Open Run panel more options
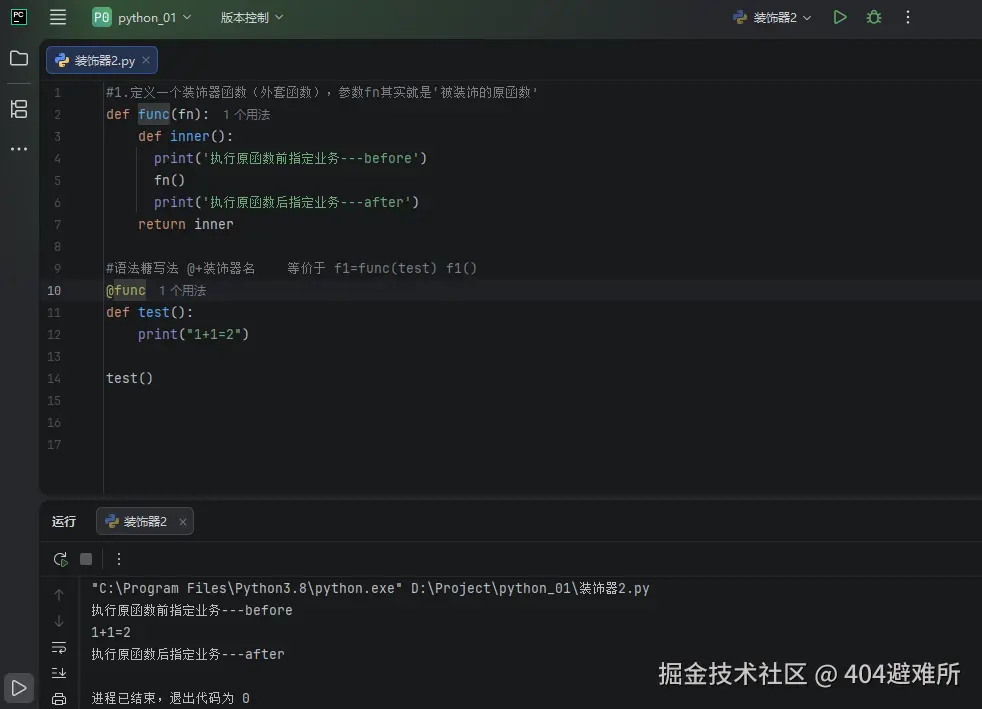The image size is (982, 709). pos(118,559)
